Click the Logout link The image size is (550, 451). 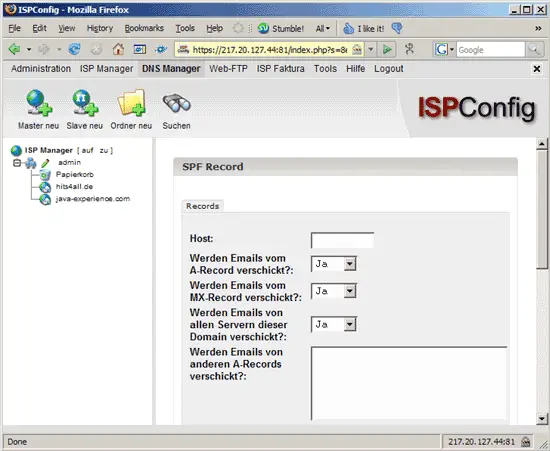coord(389,69)
